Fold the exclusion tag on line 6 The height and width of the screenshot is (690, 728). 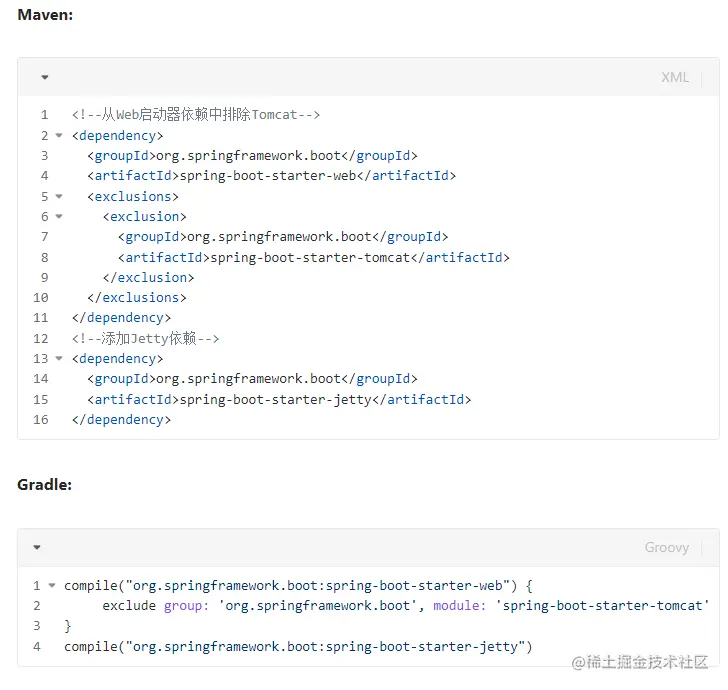click(59, 216)
